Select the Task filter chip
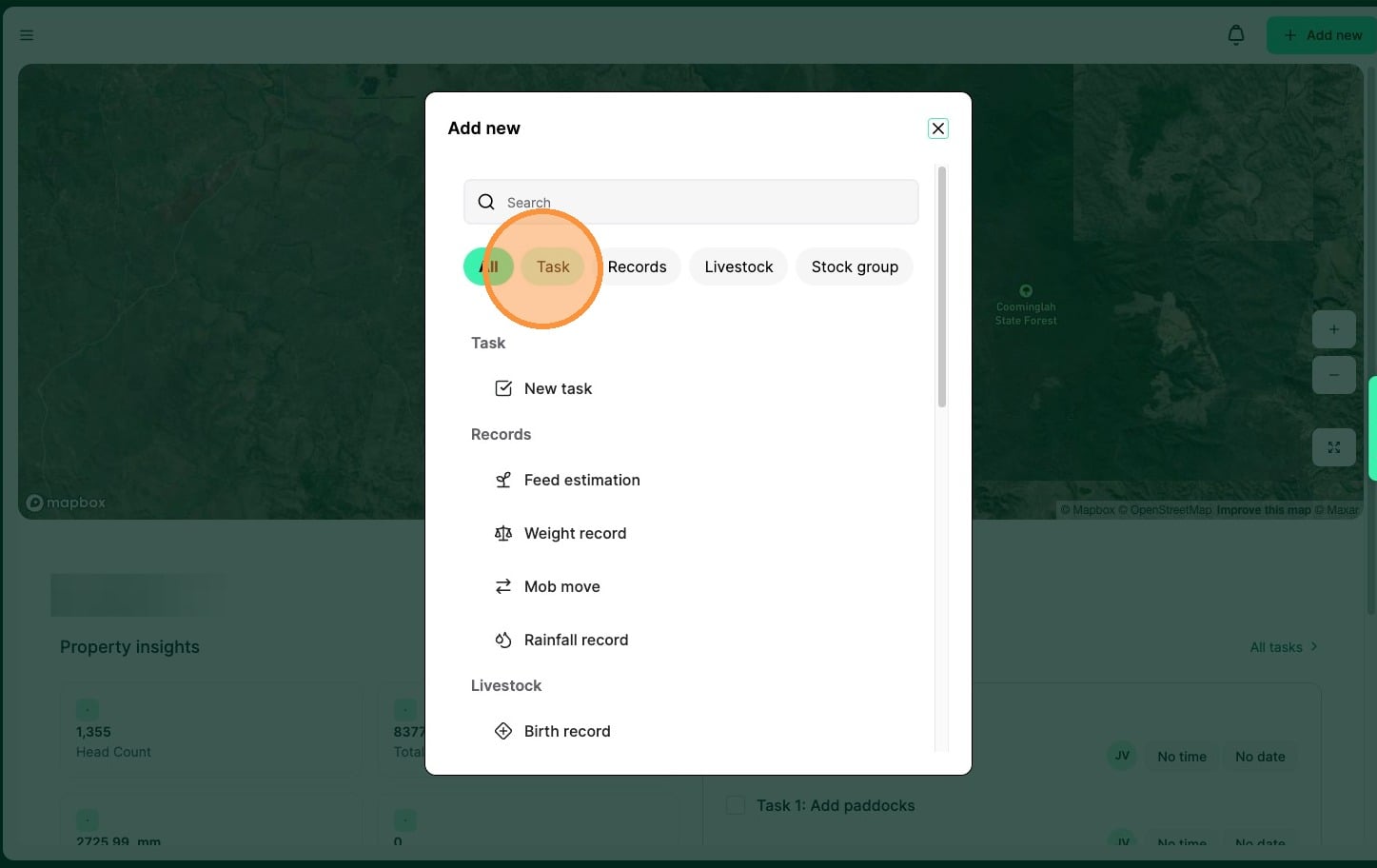The width and height of the screenshot is (1377, 868). [553, 266]
